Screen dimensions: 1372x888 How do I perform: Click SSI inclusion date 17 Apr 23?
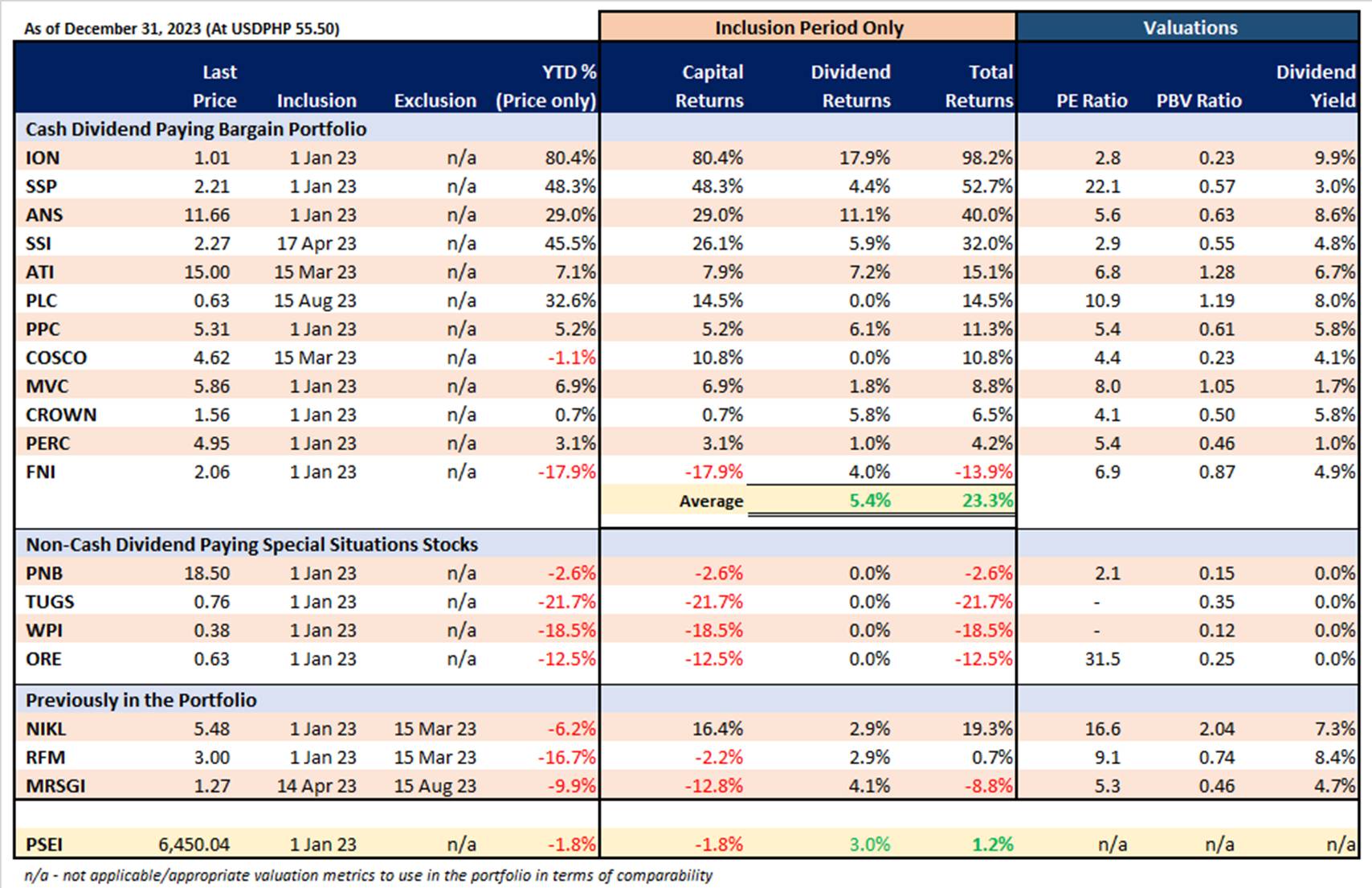point(315,243)
